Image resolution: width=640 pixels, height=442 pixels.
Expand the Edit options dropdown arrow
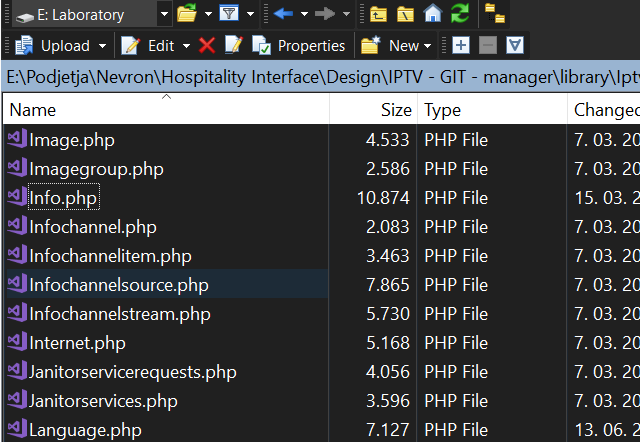pyautogui.click(x=186, y=45)
